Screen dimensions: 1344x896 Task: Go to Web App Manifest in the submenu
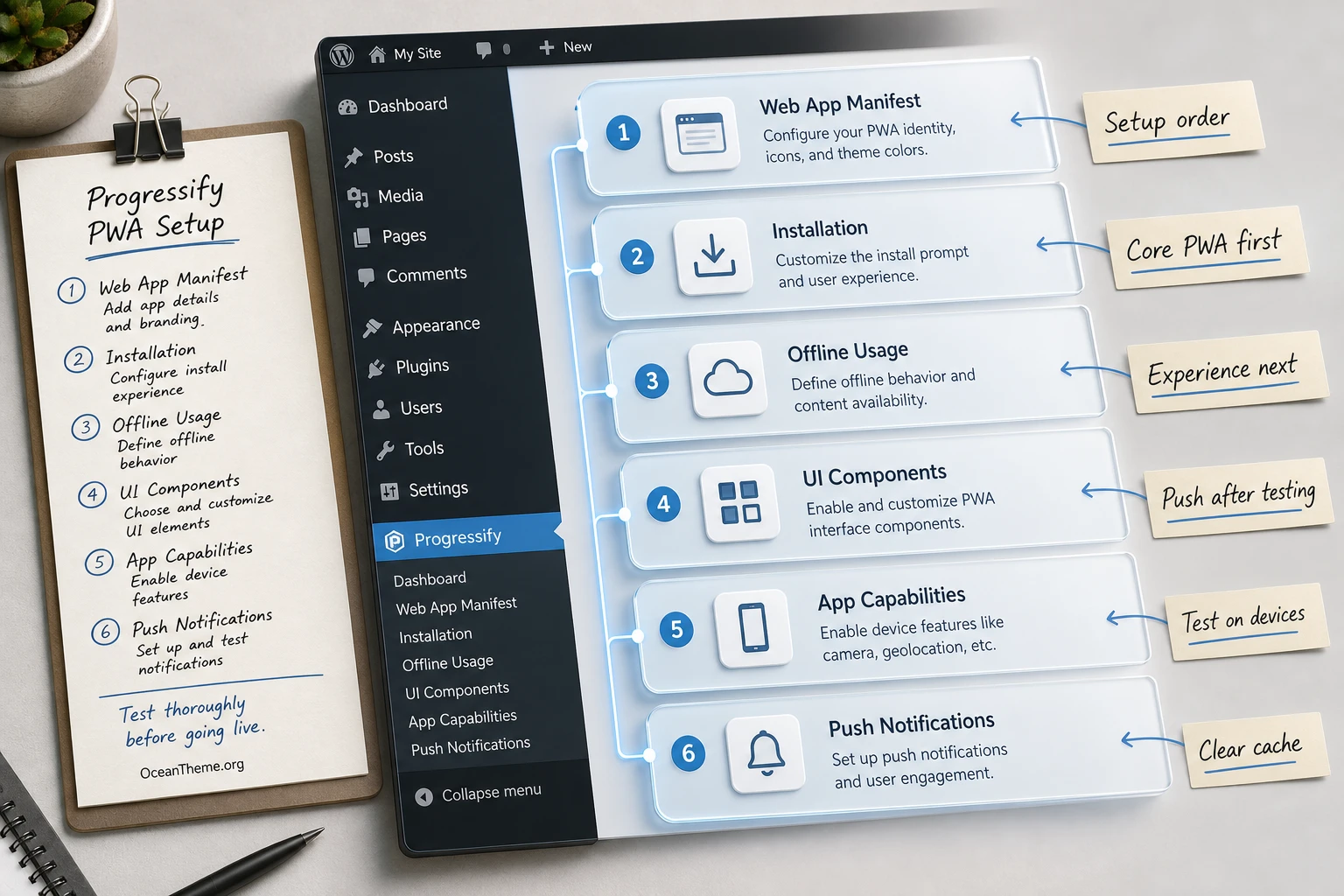pos(456,605)
